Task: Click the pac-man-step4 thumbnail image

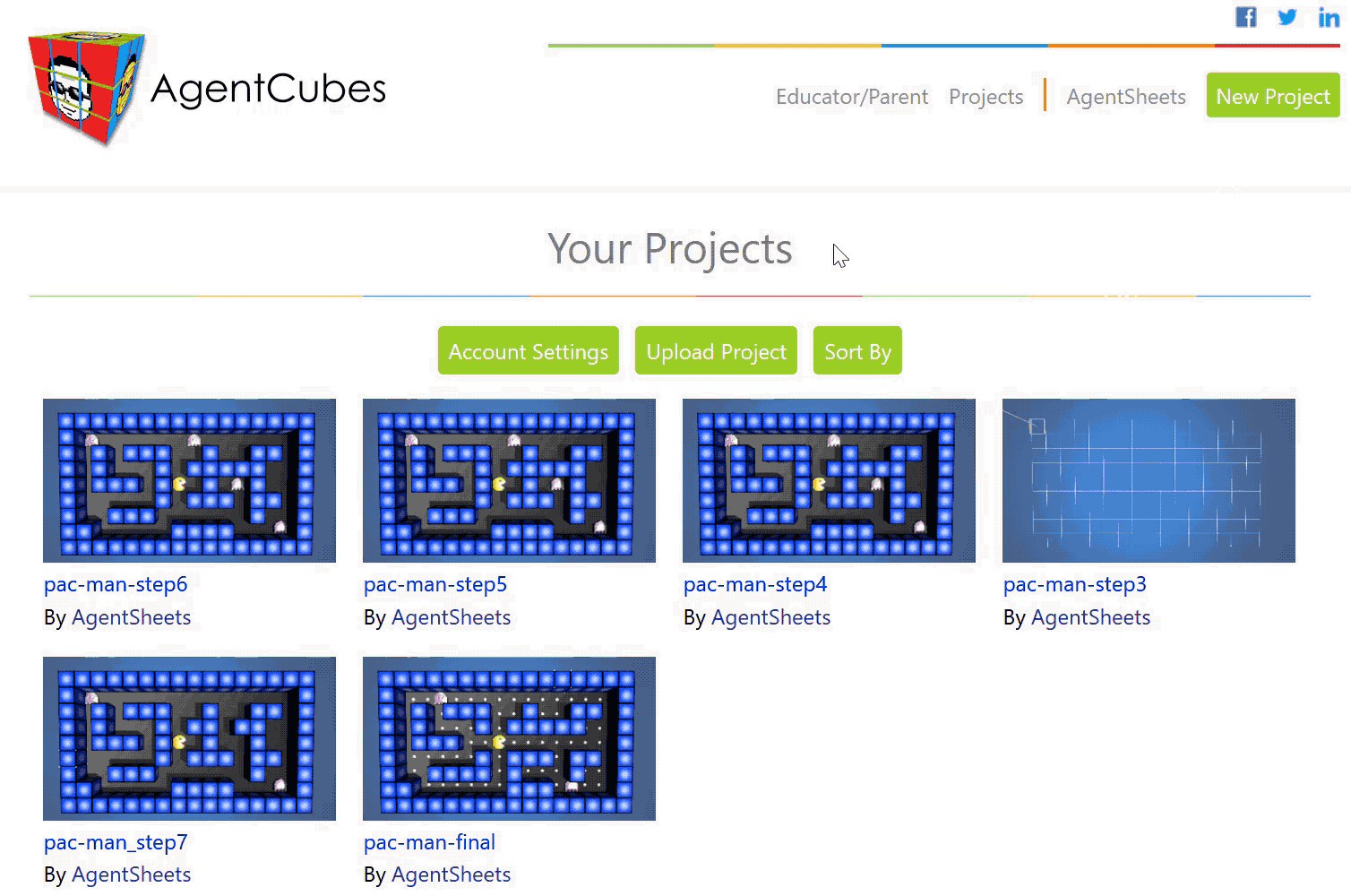Action: 829,480
